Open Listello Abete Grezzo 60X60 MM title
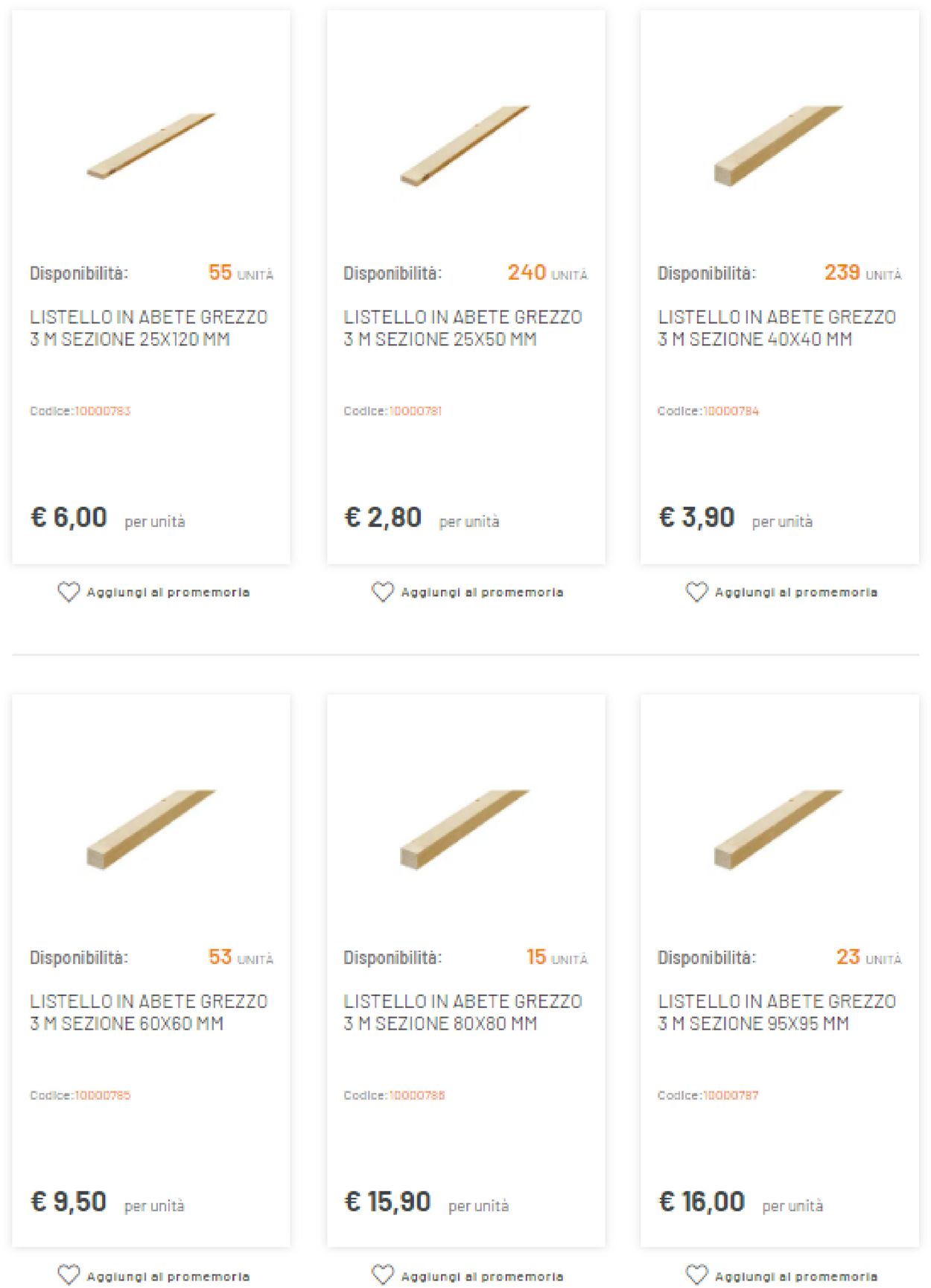Image resolution: width=931 pixels, height=1288 pixels. (149, 1013)
